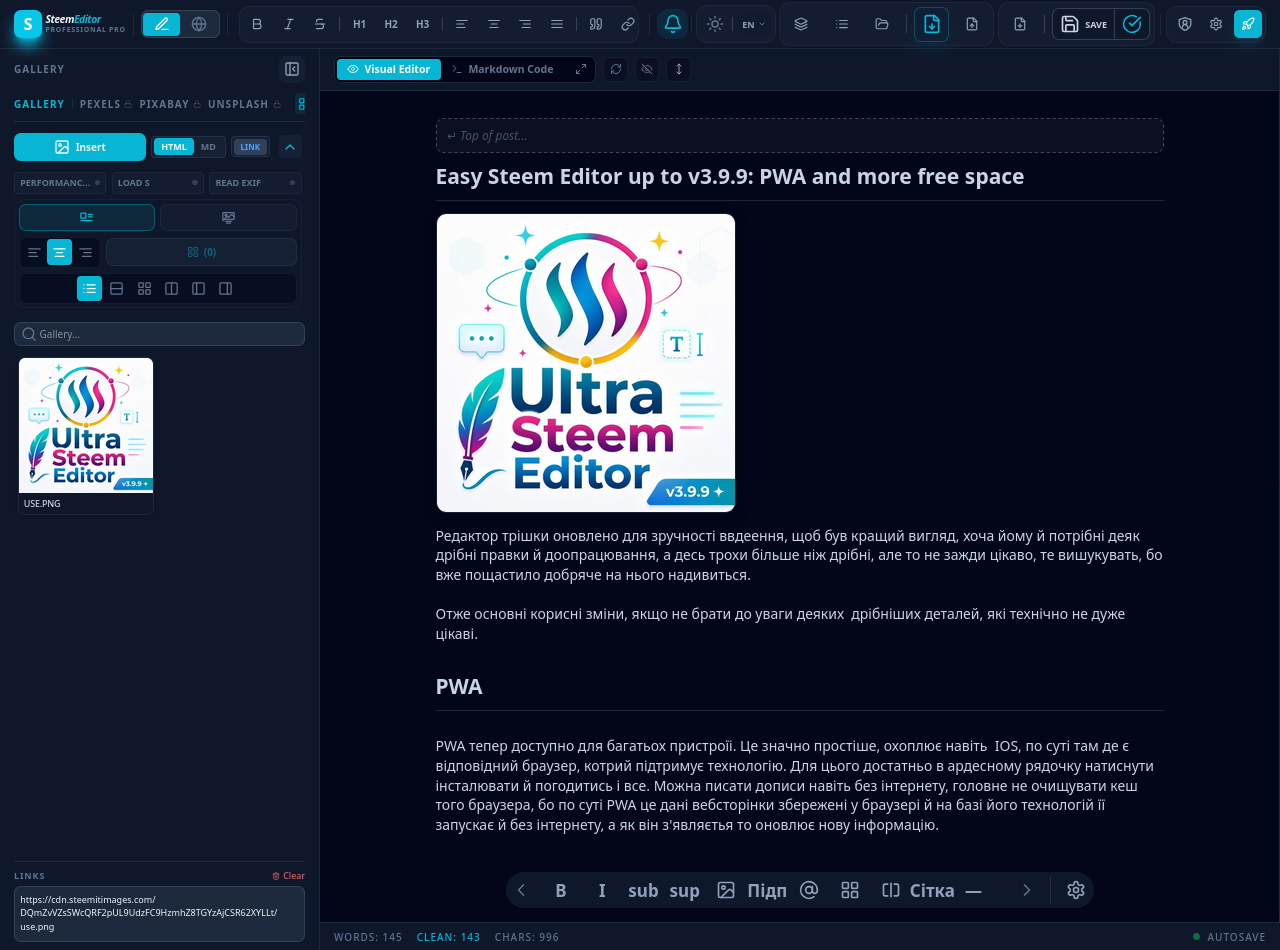Open floating toolbar settings gear
Viewport: 1280px width, 950px height.
[x=1076, y=890]
